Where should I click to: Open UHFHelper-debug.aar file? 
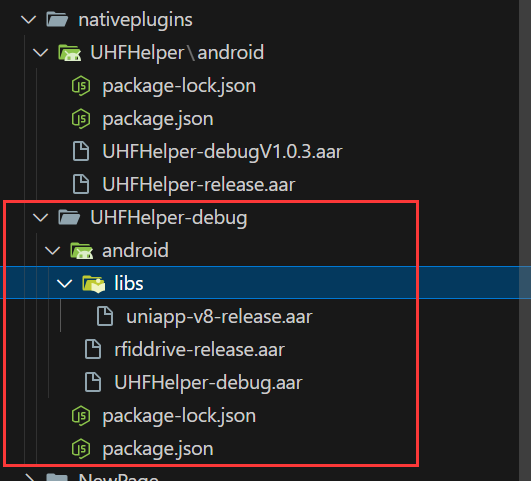[208, 383]
